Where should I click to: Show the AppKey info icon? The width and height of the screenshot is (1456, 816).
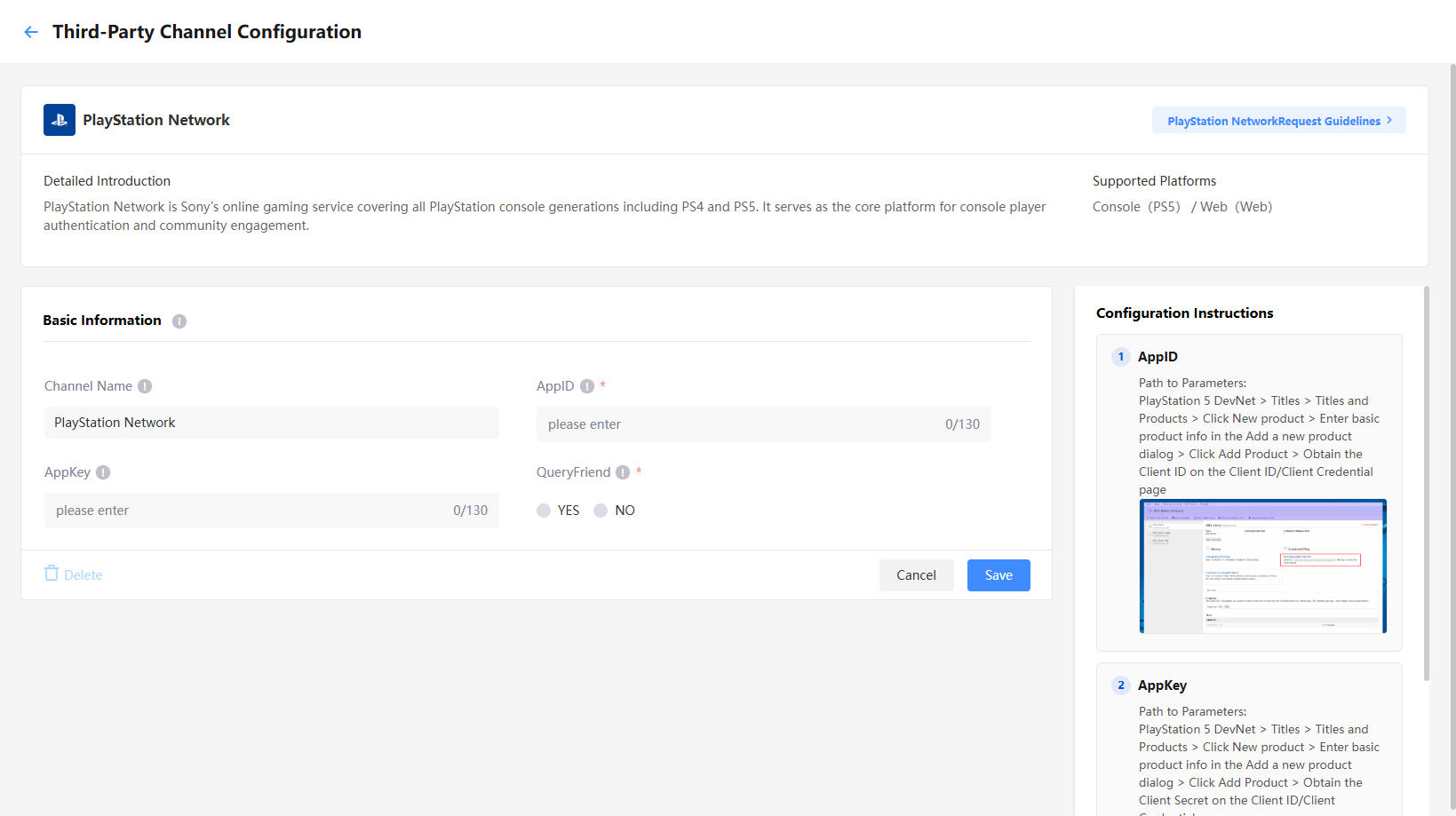pyautogui.click(x=103, y=472)
